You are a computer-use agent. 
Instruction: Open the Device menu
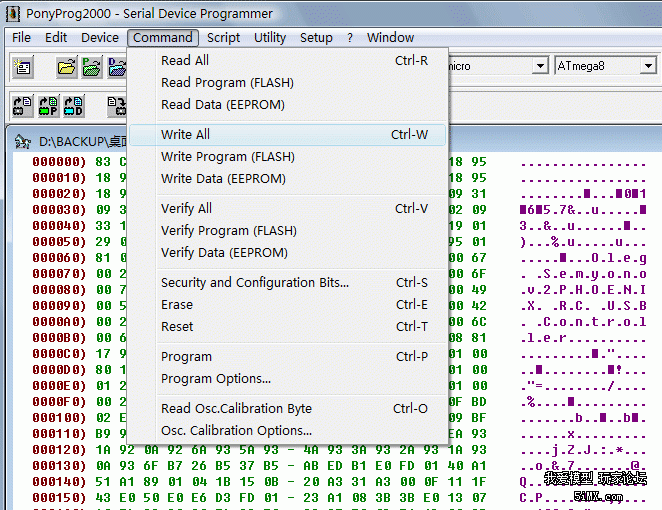pos(100,38)
